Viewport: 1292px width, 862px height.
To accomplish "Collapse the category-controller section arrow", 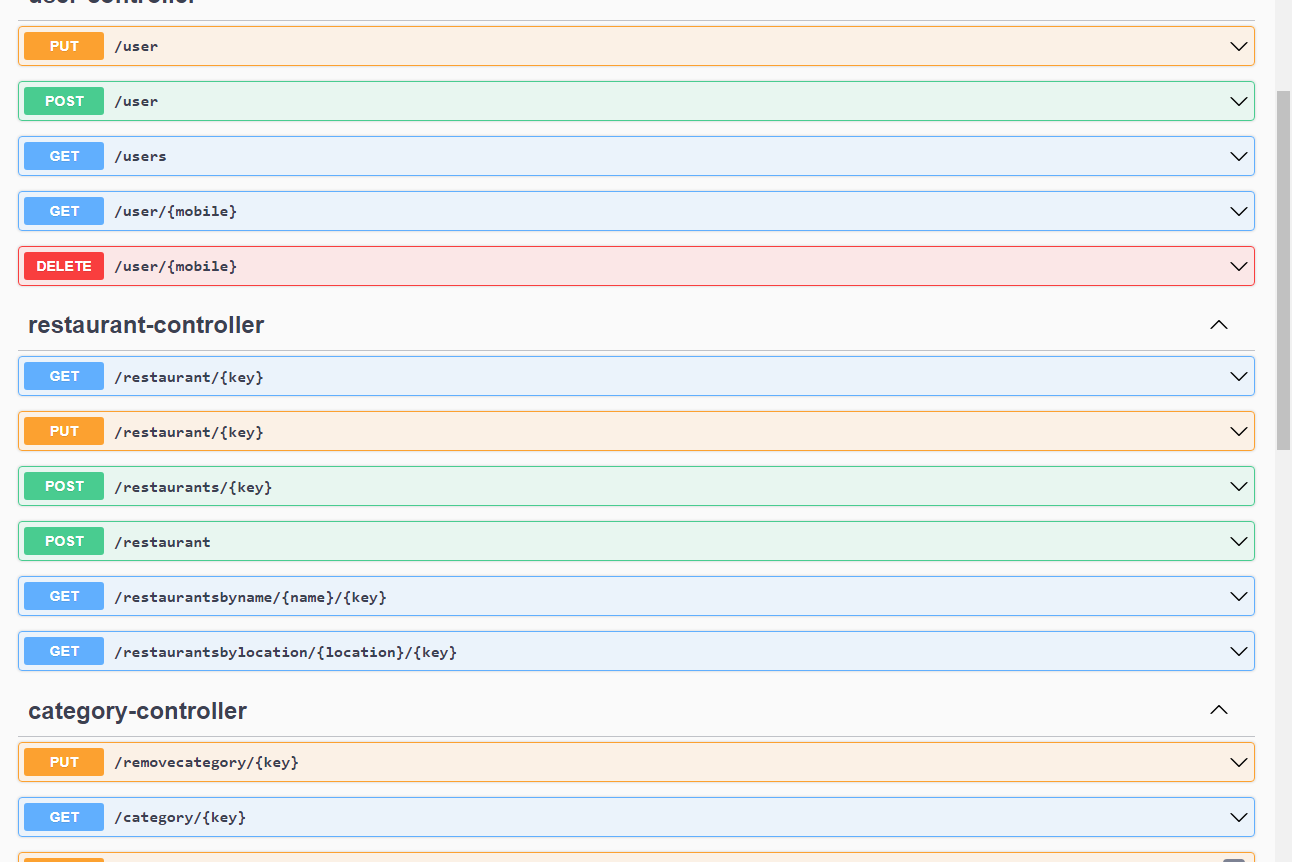I will (x=1218, y=710).
